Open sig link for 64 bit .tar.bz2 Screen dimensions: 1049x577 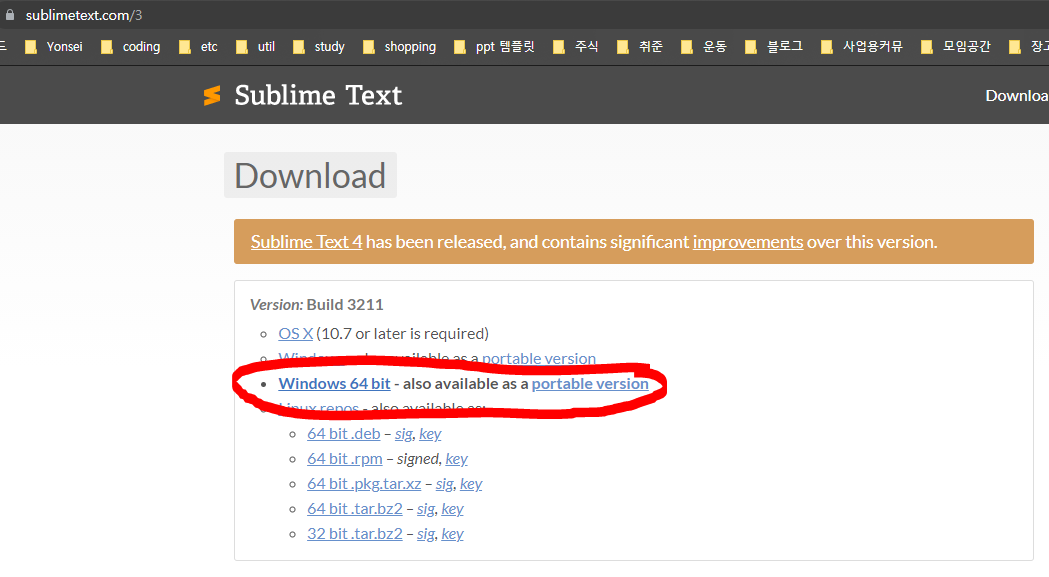tap(425, 509)
